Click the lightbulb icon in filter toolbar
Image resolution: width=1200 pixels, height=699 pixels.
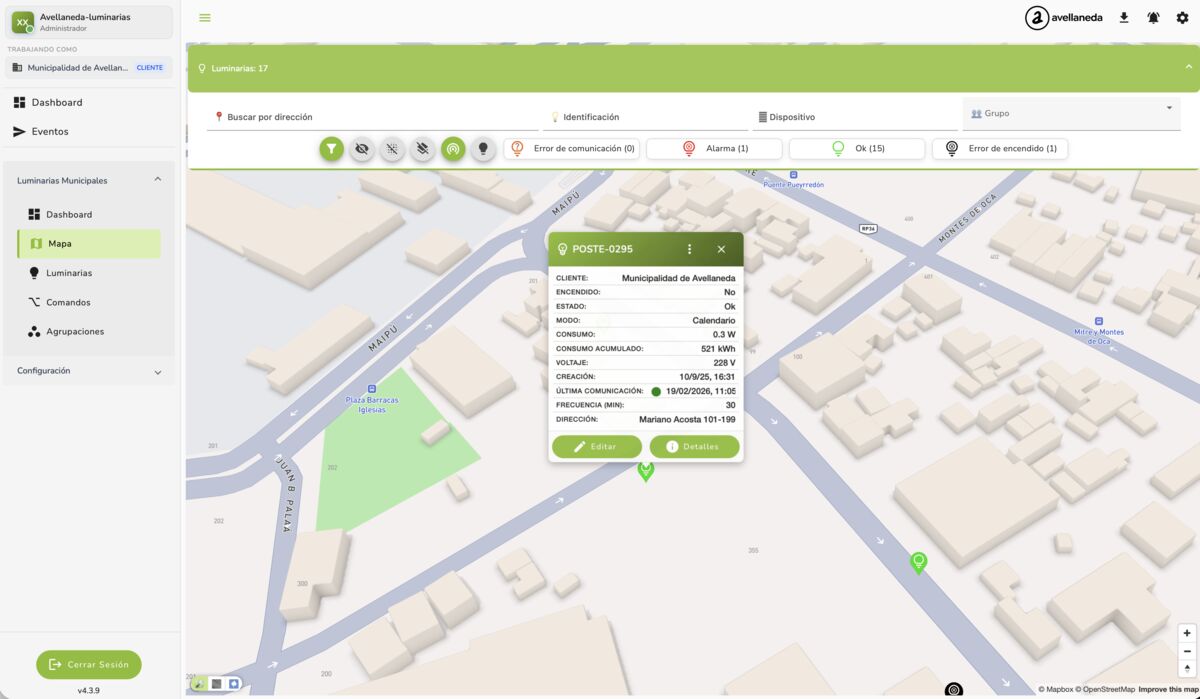pyautogui.click(x=483, y=149)
